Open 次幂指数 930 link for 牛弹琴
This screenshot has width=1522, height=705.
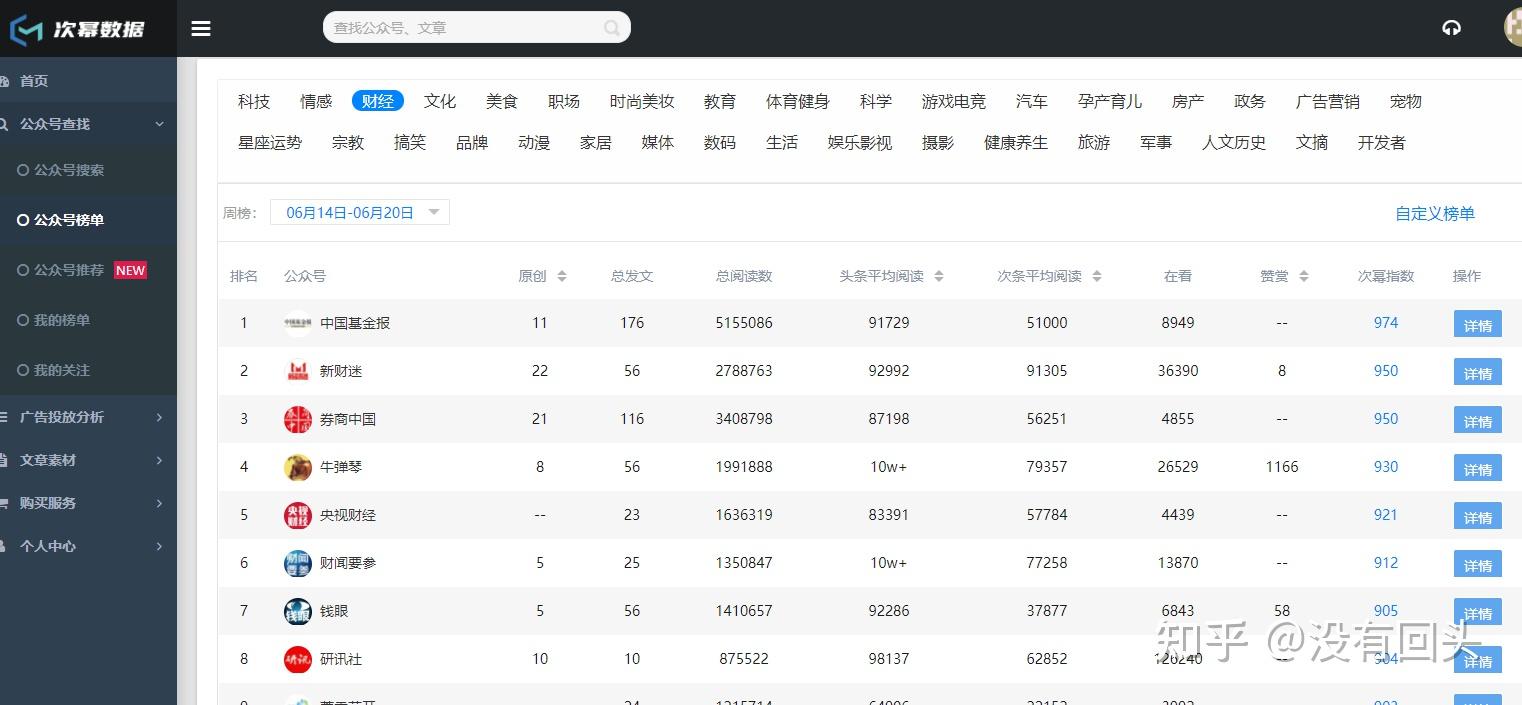[x=1386, y=467]
